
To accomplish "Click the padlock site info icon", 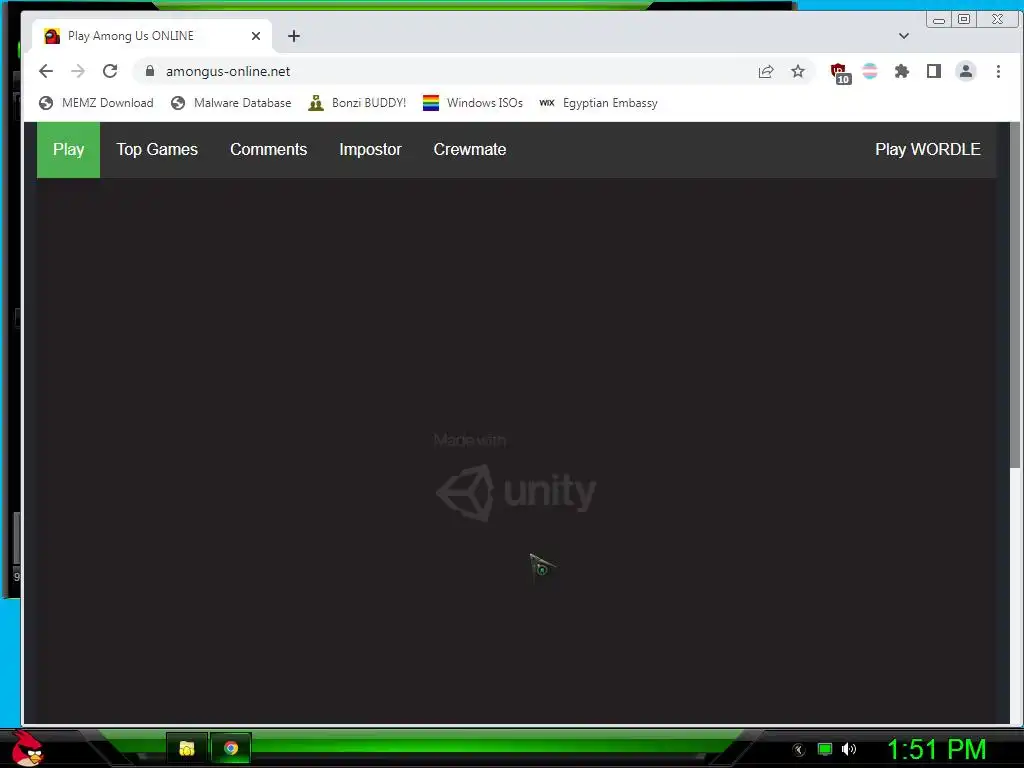I will pos(150,71).
